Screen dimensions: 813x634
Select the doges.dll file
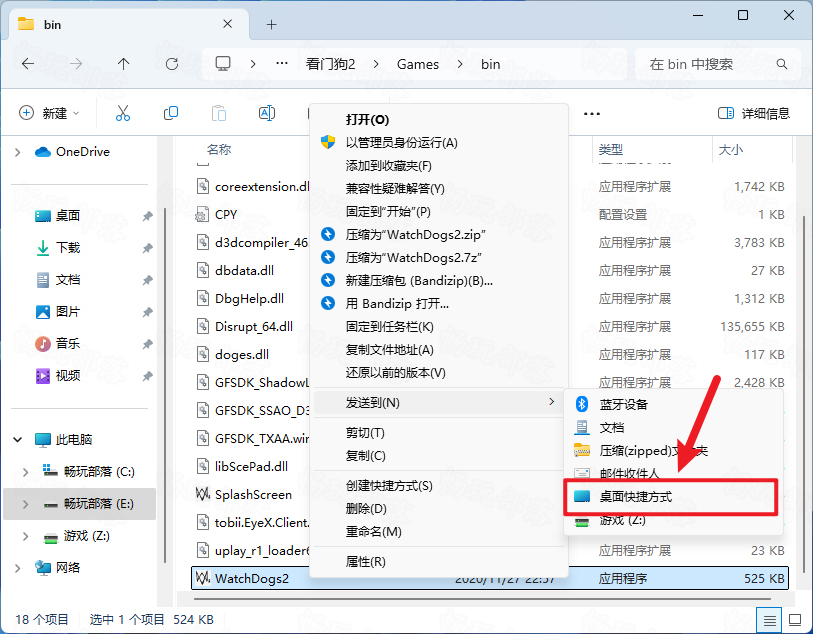pyautogui.click(x=242, y=355)
